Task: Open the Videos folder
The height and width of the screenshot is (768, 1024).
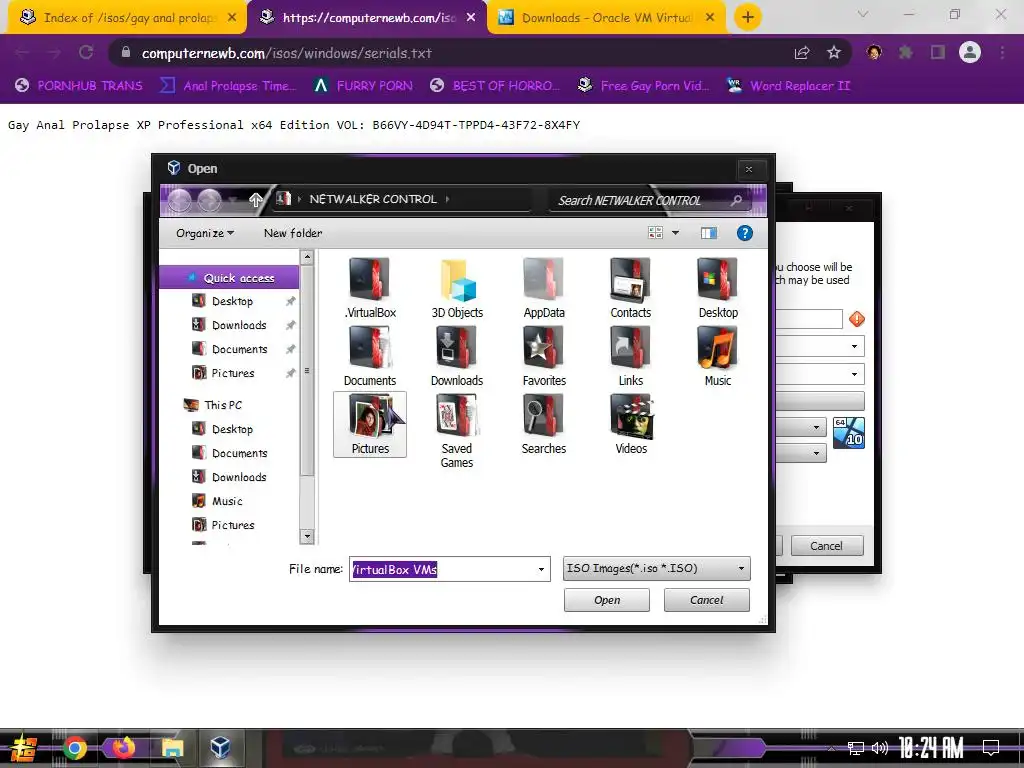Action: click(631, 424)
